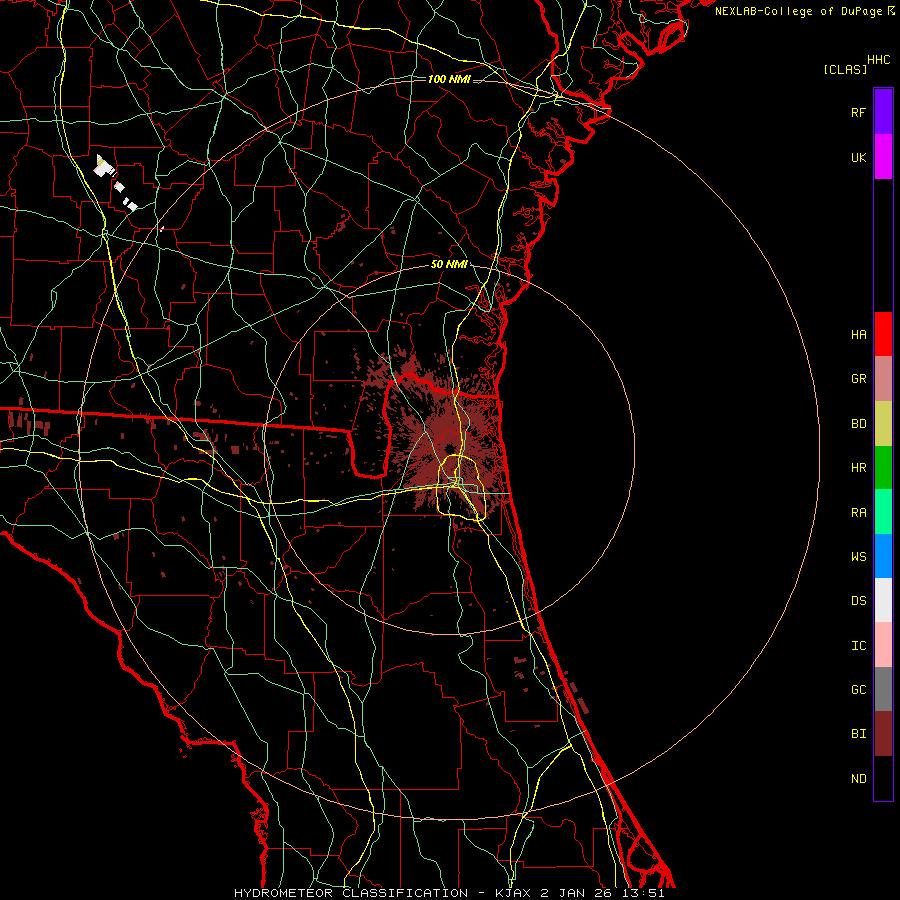Click the RA legend label
The width and height of the screenshot is (900, 900).
(858, 513)
